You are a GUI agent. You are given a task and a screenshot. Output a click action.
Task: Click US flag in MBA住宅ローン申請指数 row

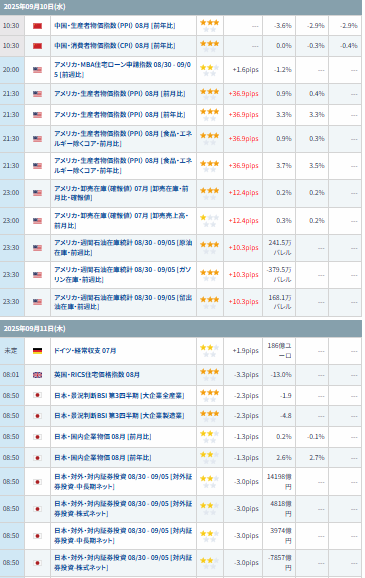[37, 70]
